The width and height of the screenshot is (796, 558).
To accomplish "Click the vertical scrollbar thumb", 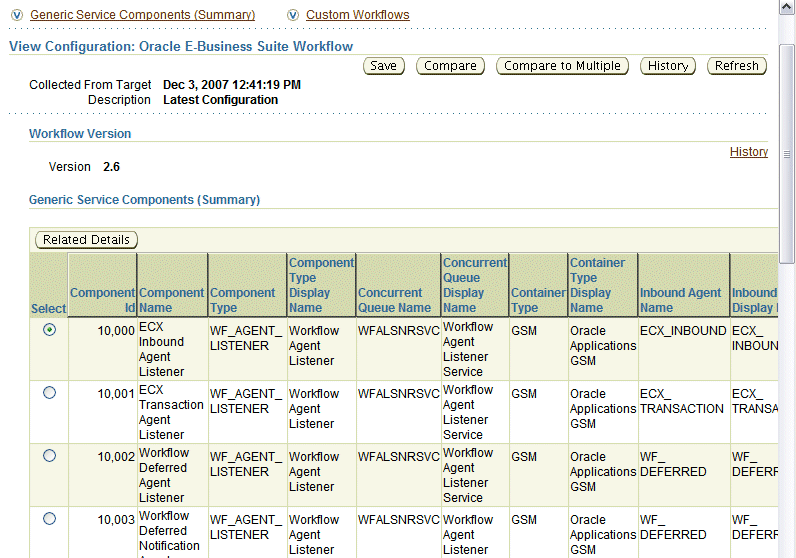I will (x=786, y=154).
